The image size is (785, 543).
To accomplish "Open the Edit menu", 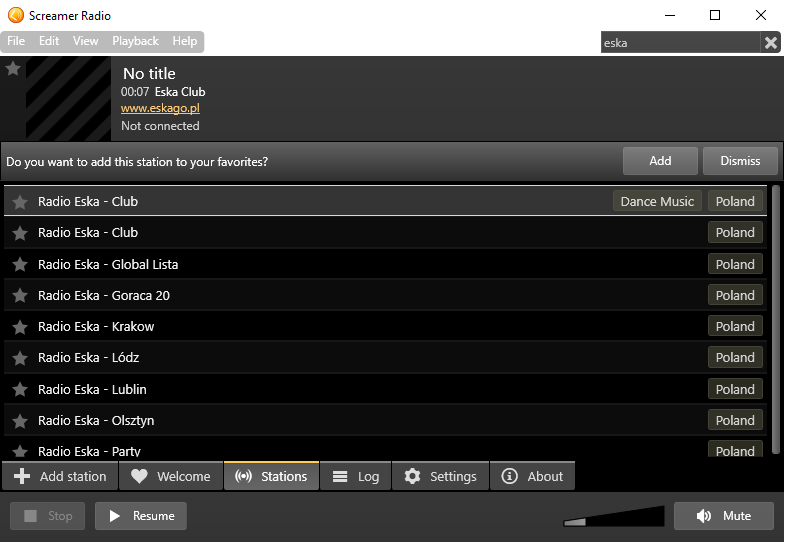I will point(49,41).
